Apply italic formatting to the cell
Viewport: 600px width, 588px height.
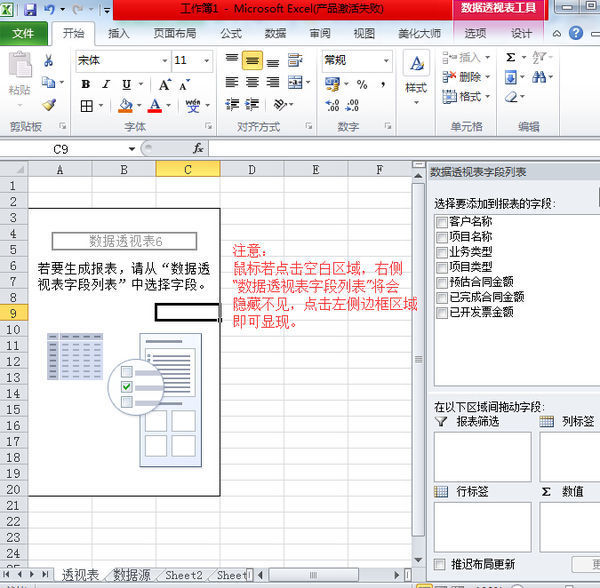pos(104,84)
